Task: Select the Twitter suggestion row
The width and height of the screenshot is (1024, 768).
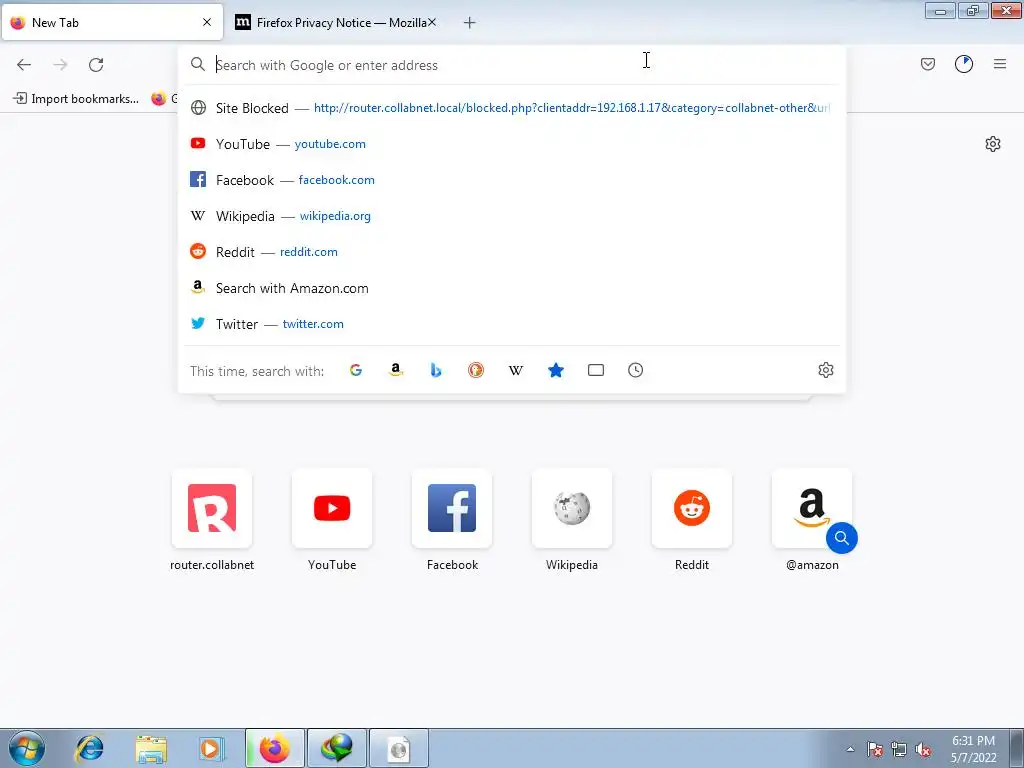Action: tap(511, 324)
